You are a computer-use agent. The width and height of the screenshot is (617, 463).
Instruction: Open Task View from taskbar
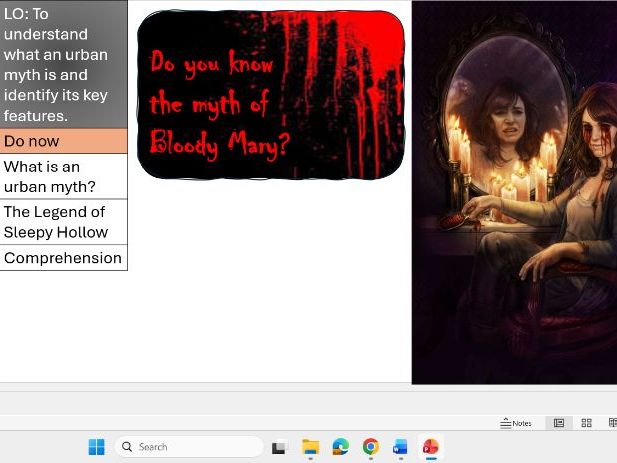[x=279, y=447]
